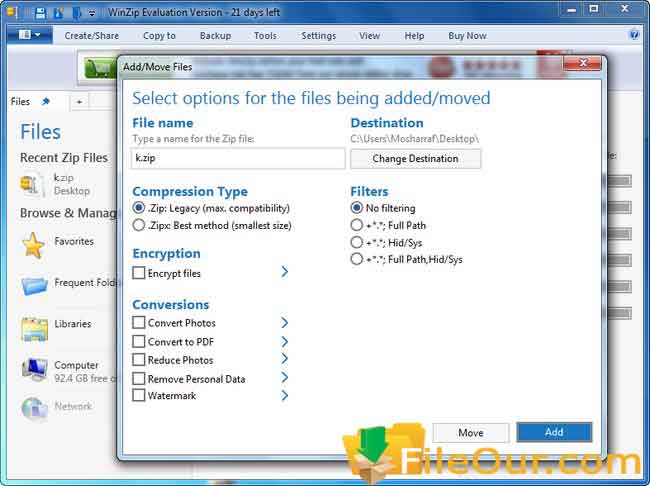Open the WinZip file menu button

tap(29, 35)
